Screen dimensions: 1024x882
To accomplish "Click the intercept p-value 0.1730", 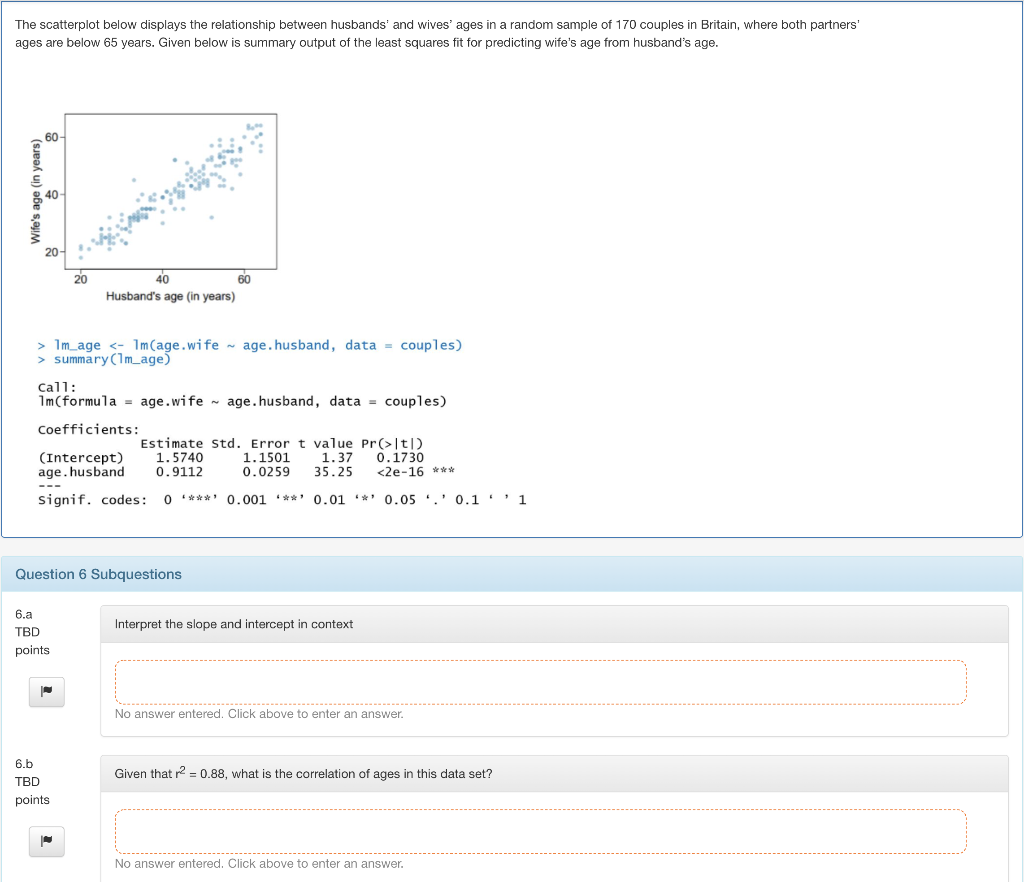I will pos(400,458).
